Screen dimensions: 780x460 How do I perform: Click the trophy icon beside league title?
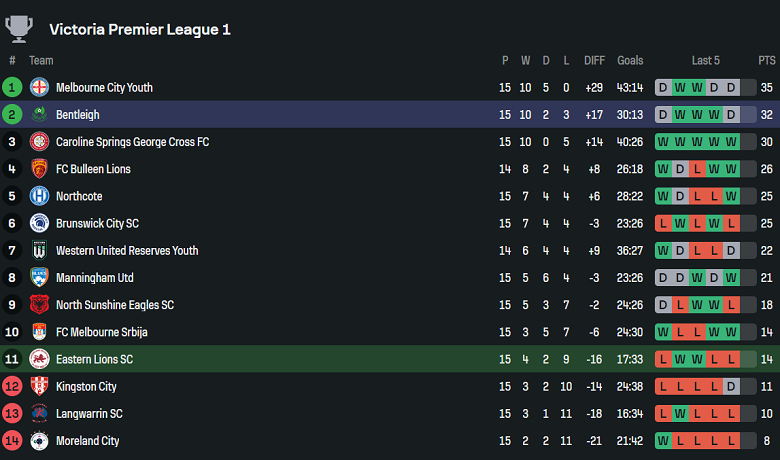[19, 28]
